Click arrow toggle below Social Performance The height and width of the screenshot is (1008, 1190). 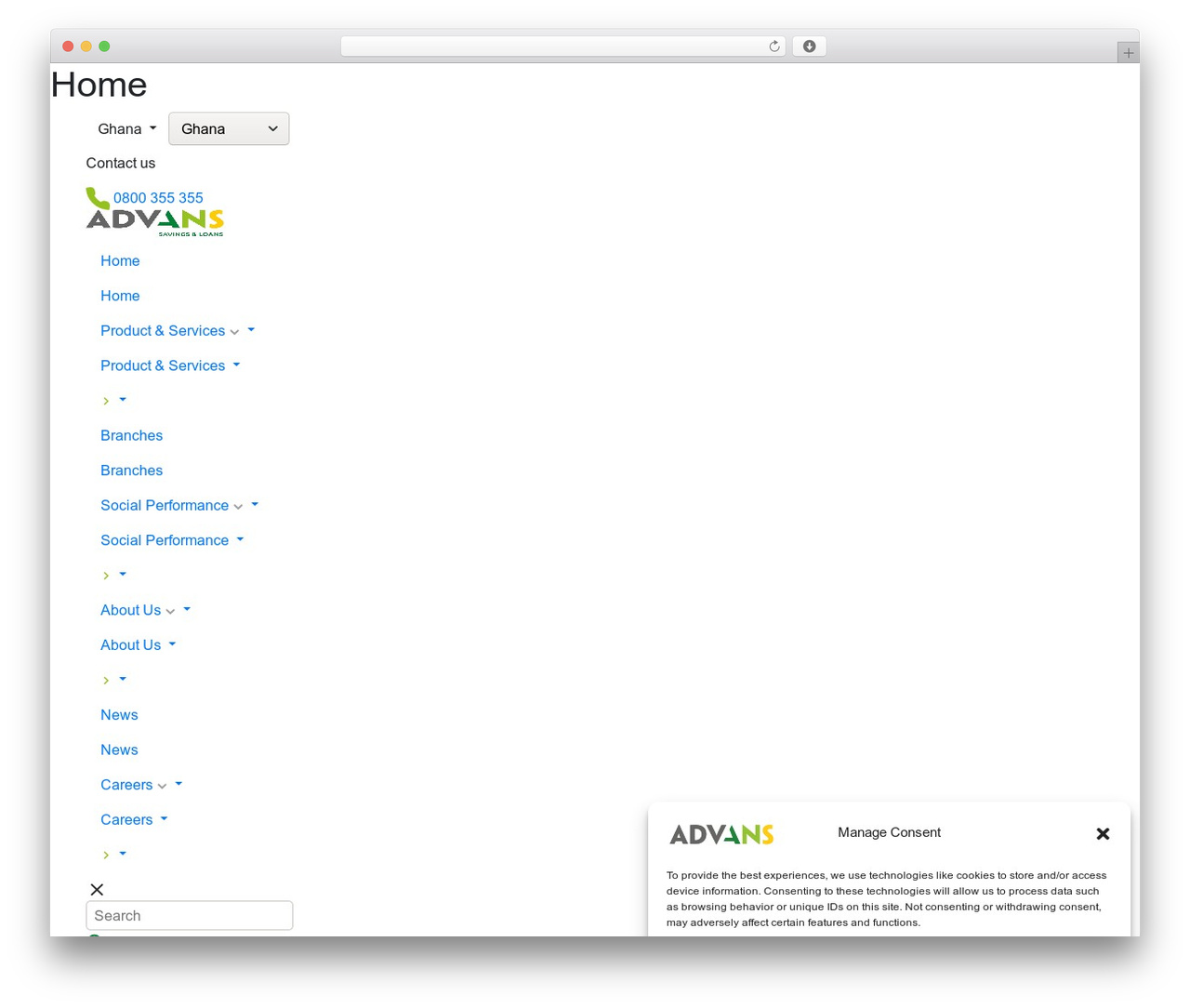point(113,575)
